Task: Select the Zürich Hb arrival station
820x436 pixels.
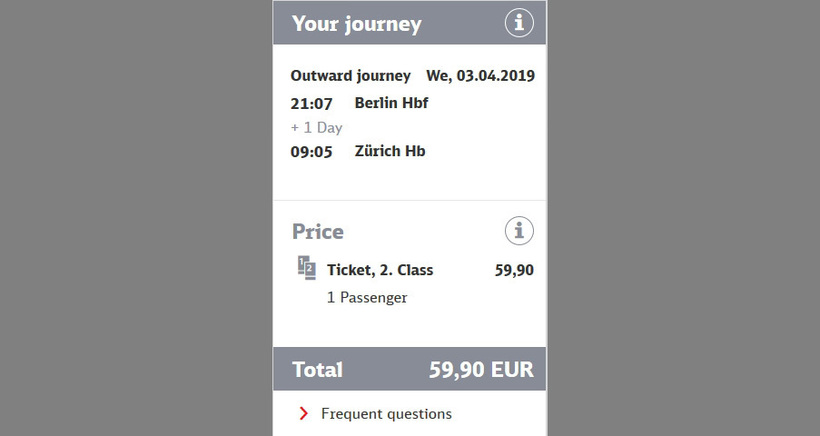Action: (390, 151)
